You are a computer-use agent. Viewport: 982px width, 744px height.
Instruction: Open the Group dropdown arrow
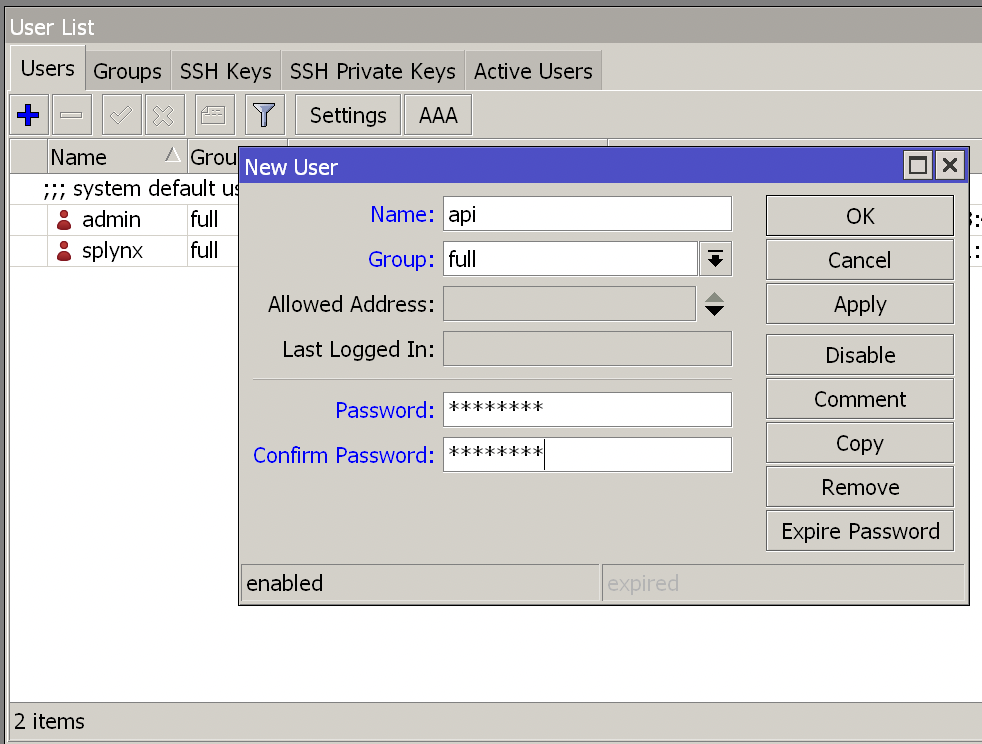(715, 260)
